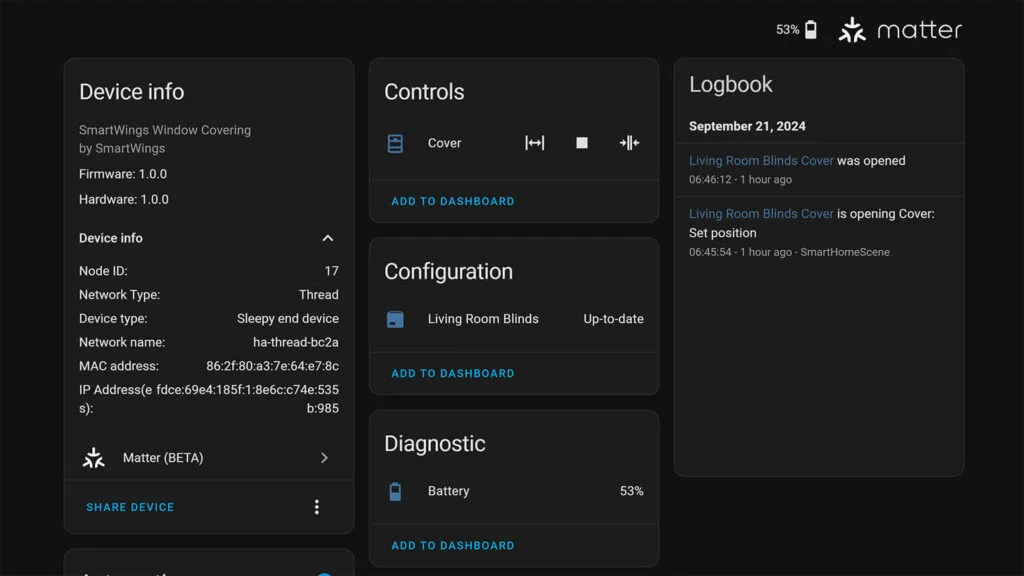Click the 53% text in the header

pos(787,29)
